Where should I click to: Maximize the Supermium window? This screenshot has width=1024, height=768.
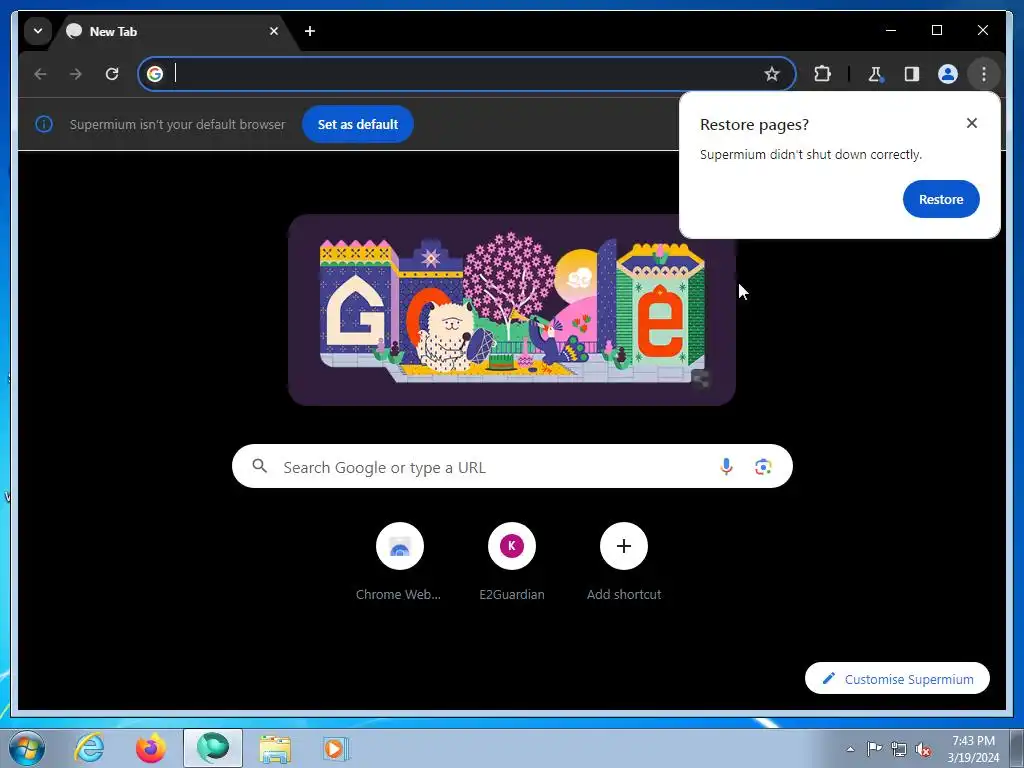(936, 30)
